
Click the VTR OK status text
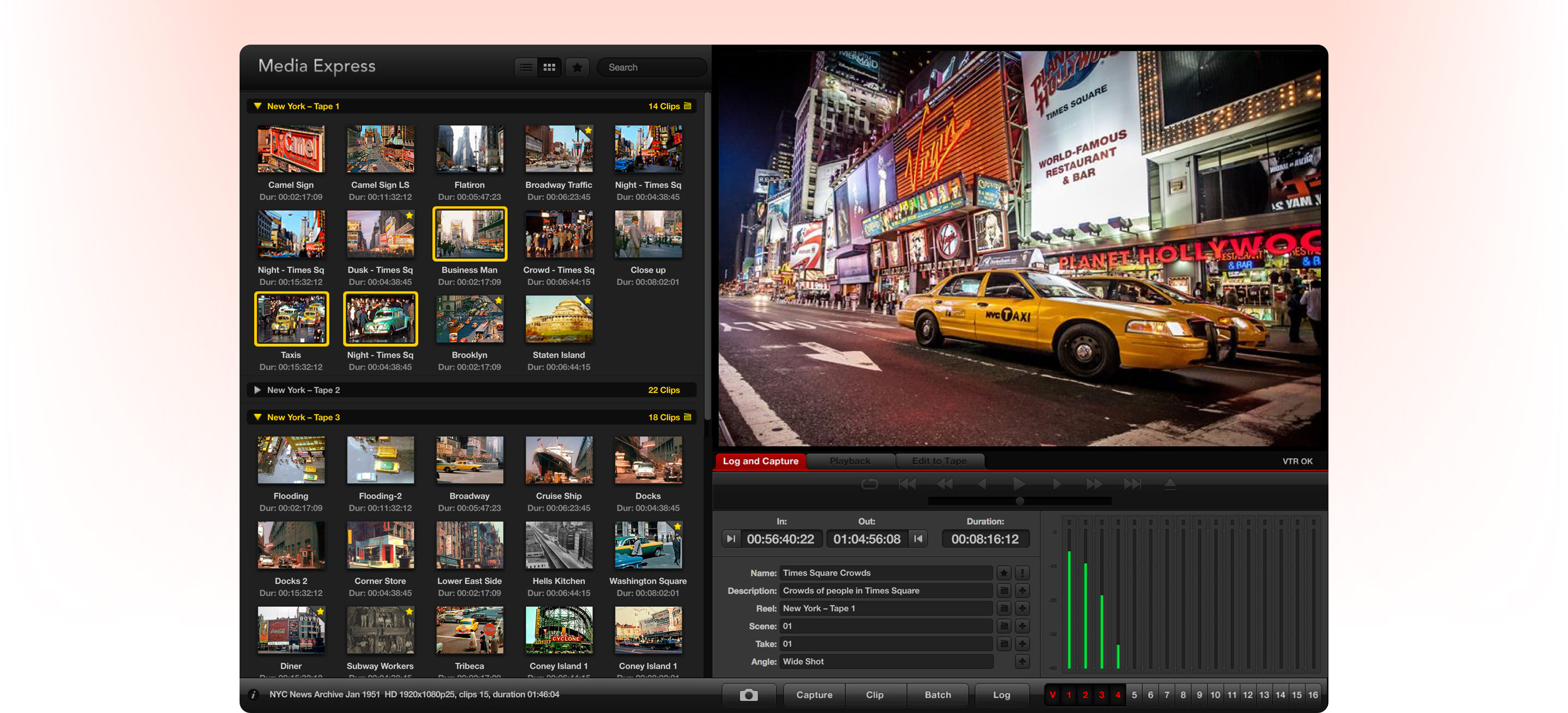(1297, 461)
